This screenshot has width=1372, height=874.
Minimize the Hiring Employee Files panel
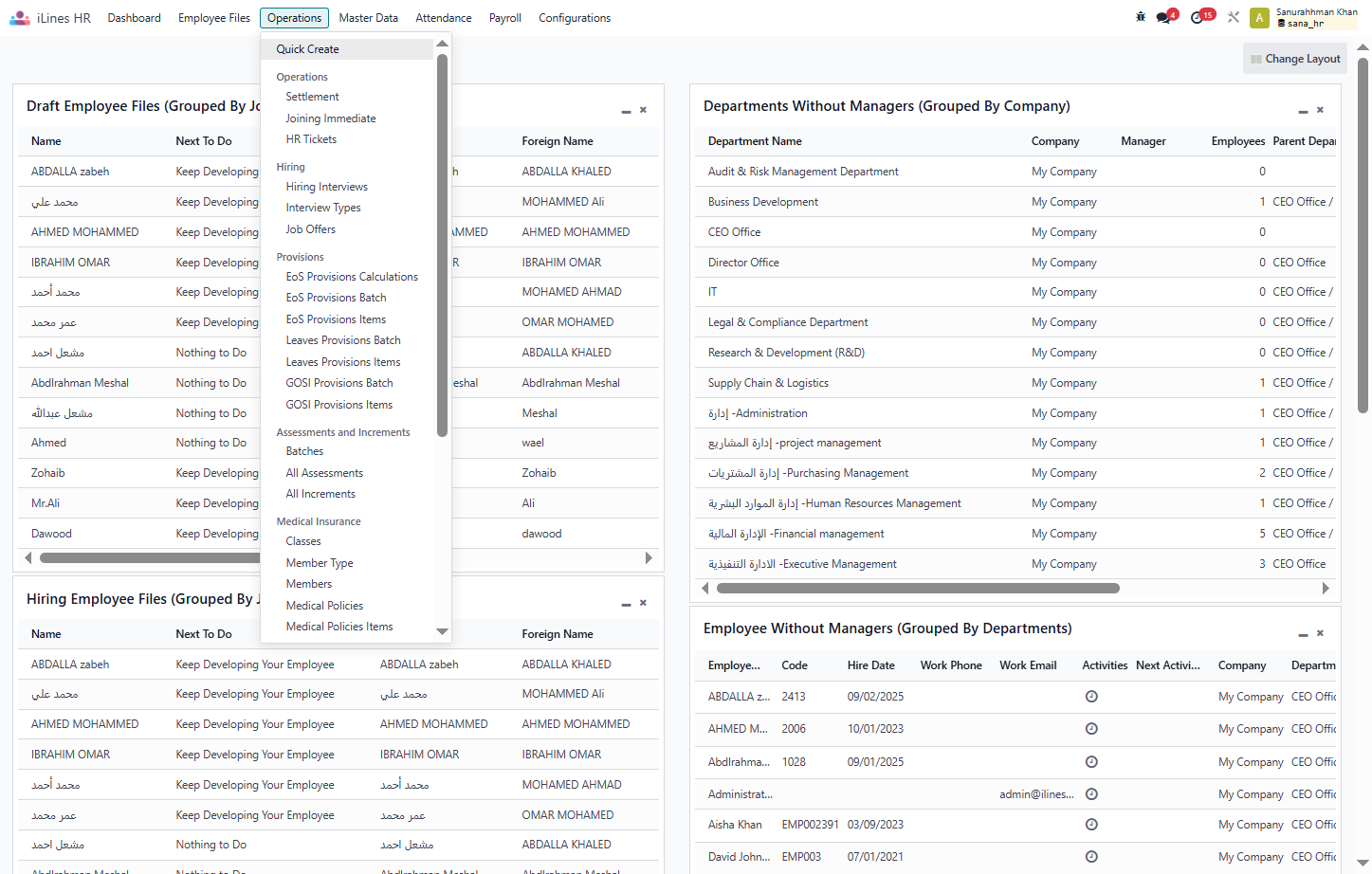pos(626,604)
